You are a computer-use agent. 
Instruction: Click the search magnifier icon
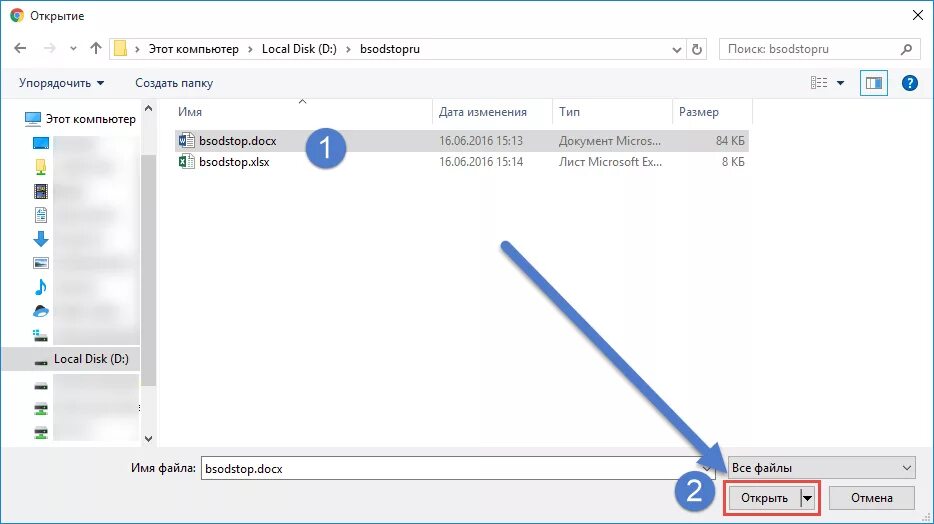(x=906, y=49)
